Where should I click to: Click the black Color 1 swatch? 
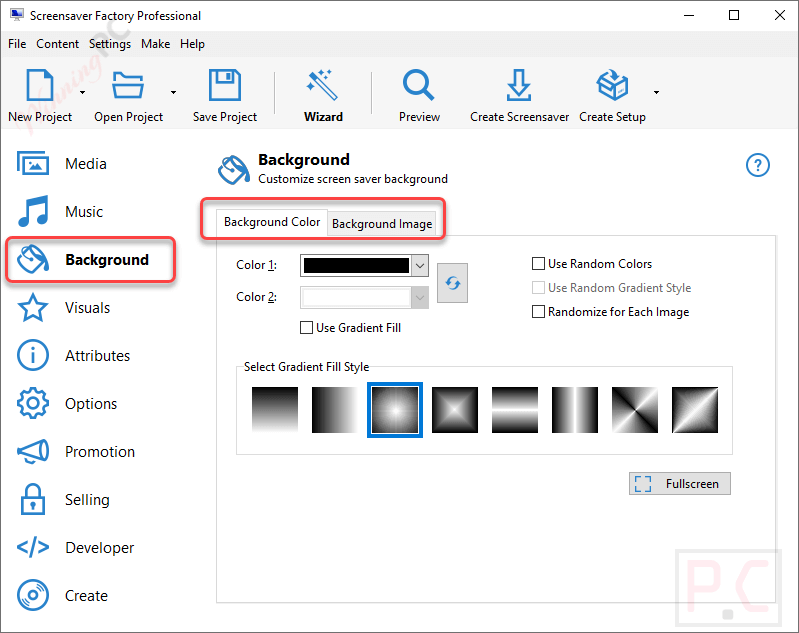point(356,266)
